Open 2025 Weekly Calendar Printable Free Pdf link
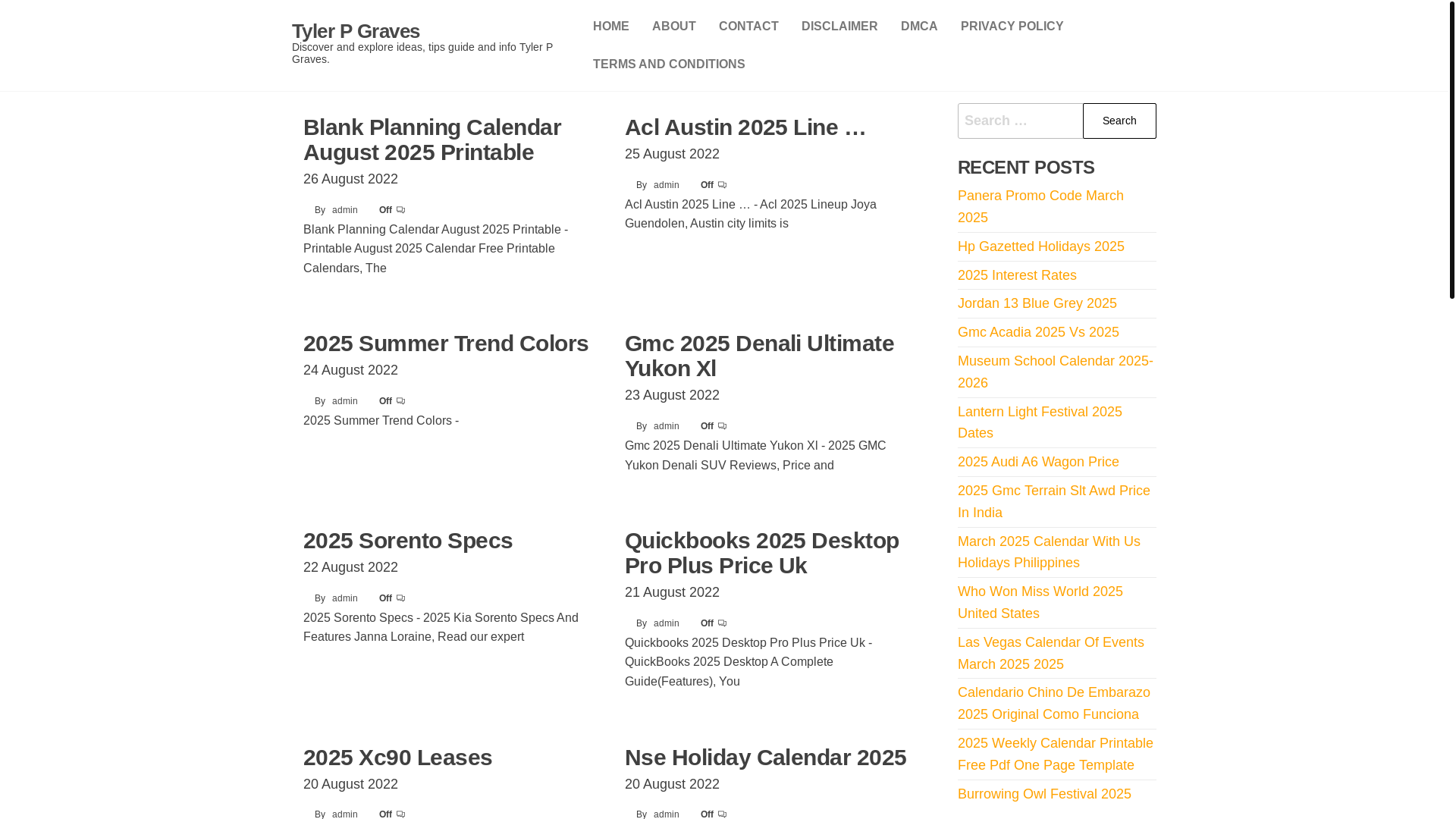1456x819 pixels. tap(1056, 754)
